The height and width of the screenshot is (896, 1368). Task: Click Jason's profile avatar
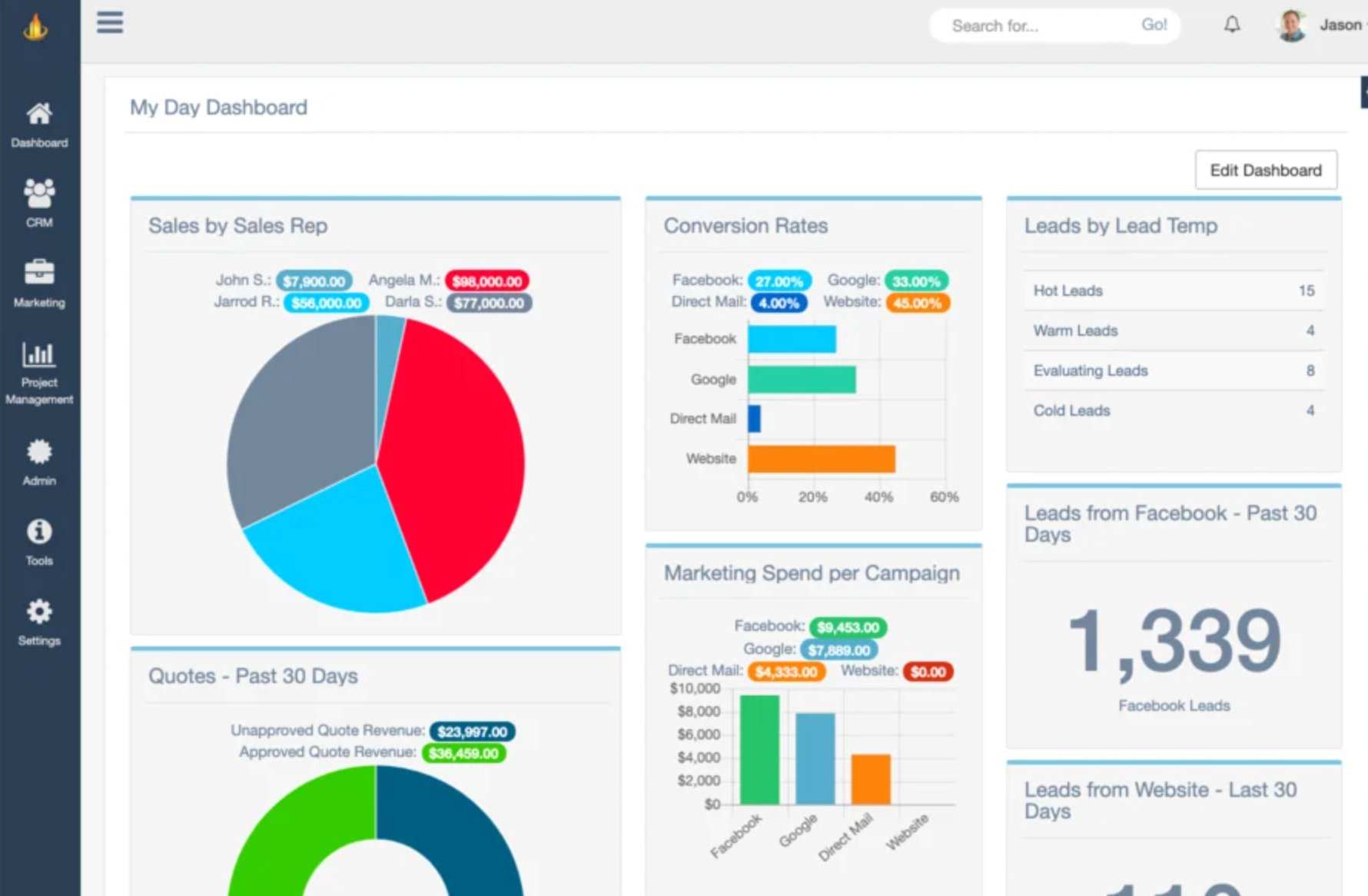[x=1291, y=25]
